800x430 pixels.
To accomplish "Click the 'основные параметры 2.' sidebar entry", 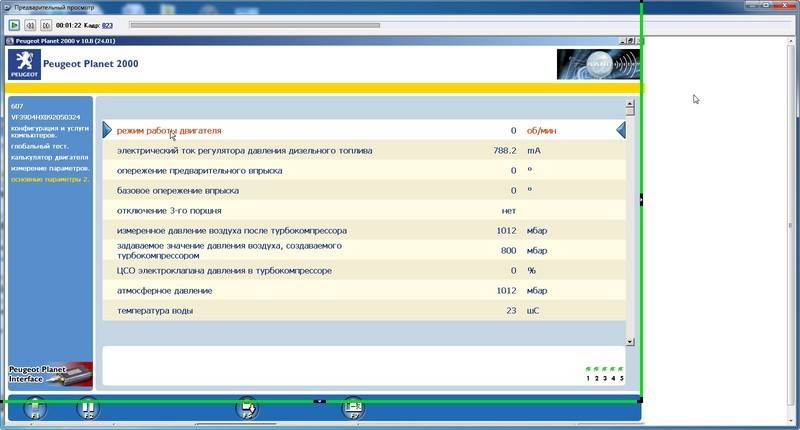I will point(50,179).
